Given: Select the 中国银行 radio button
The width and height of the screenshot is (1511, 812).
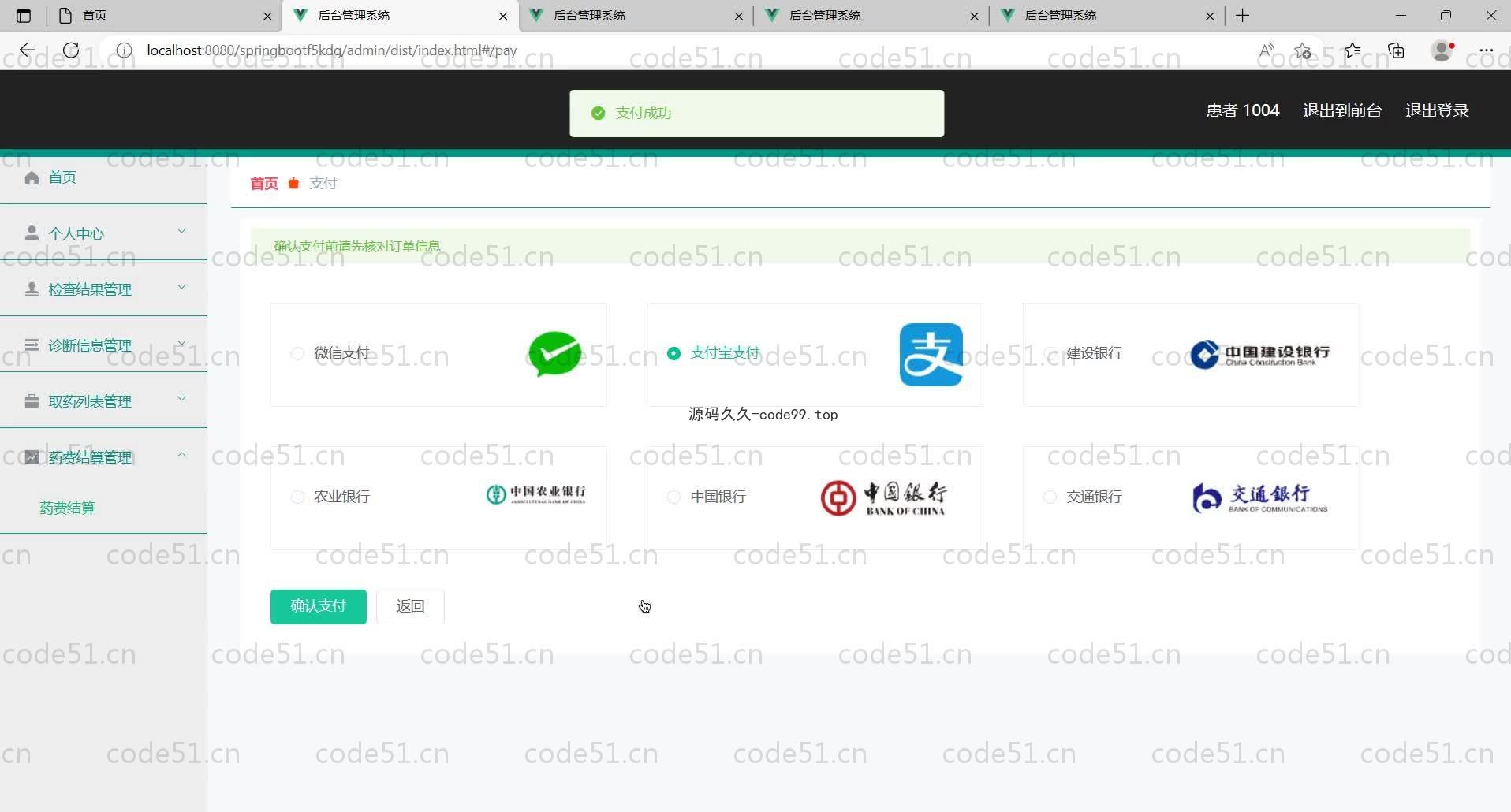Looking at the screenshot, I should tap(673, 497).
